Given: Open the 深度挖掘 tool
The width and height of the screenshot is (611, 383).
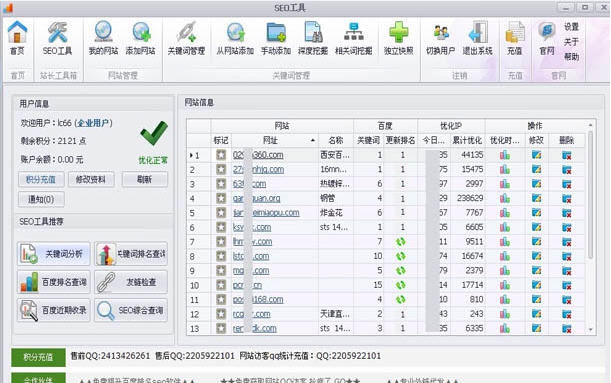Looking at the screenshot, I should pos(313,38).
